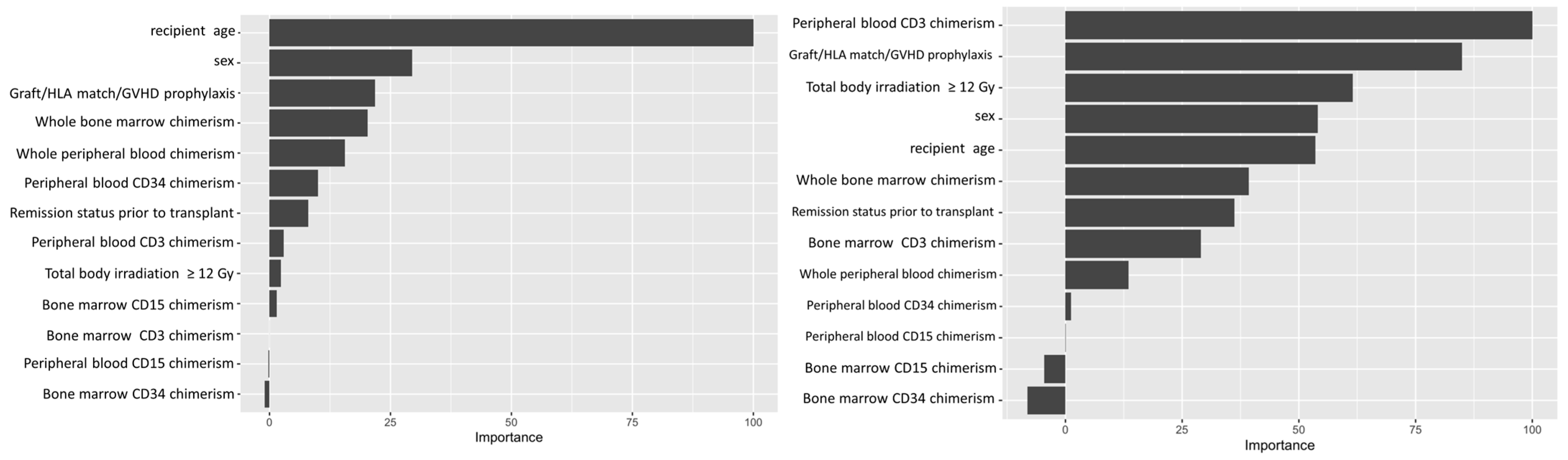Click the Importance axis title under left chart

coord(508,437)
